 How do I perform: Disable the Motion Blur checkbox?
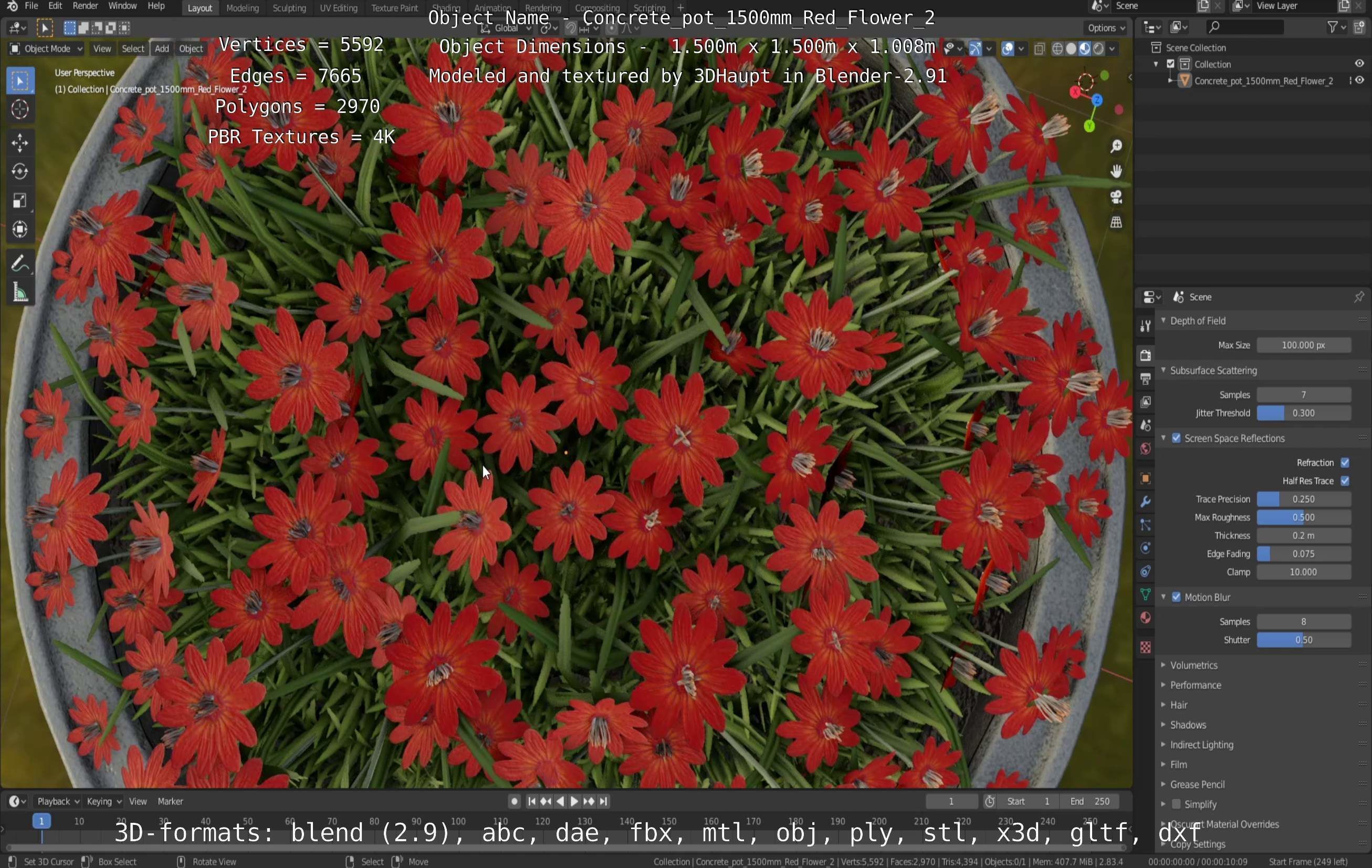pos(1176,597)
